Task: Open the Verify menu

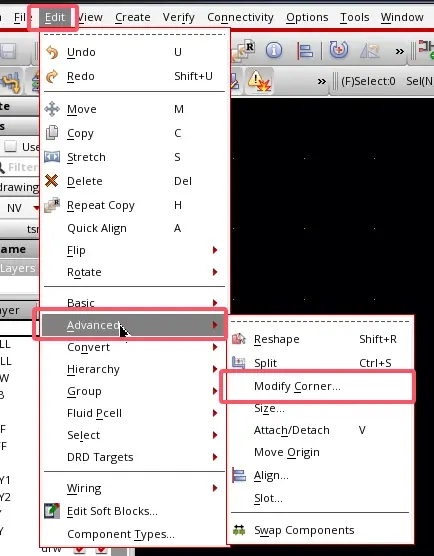Action: point(179,17)
